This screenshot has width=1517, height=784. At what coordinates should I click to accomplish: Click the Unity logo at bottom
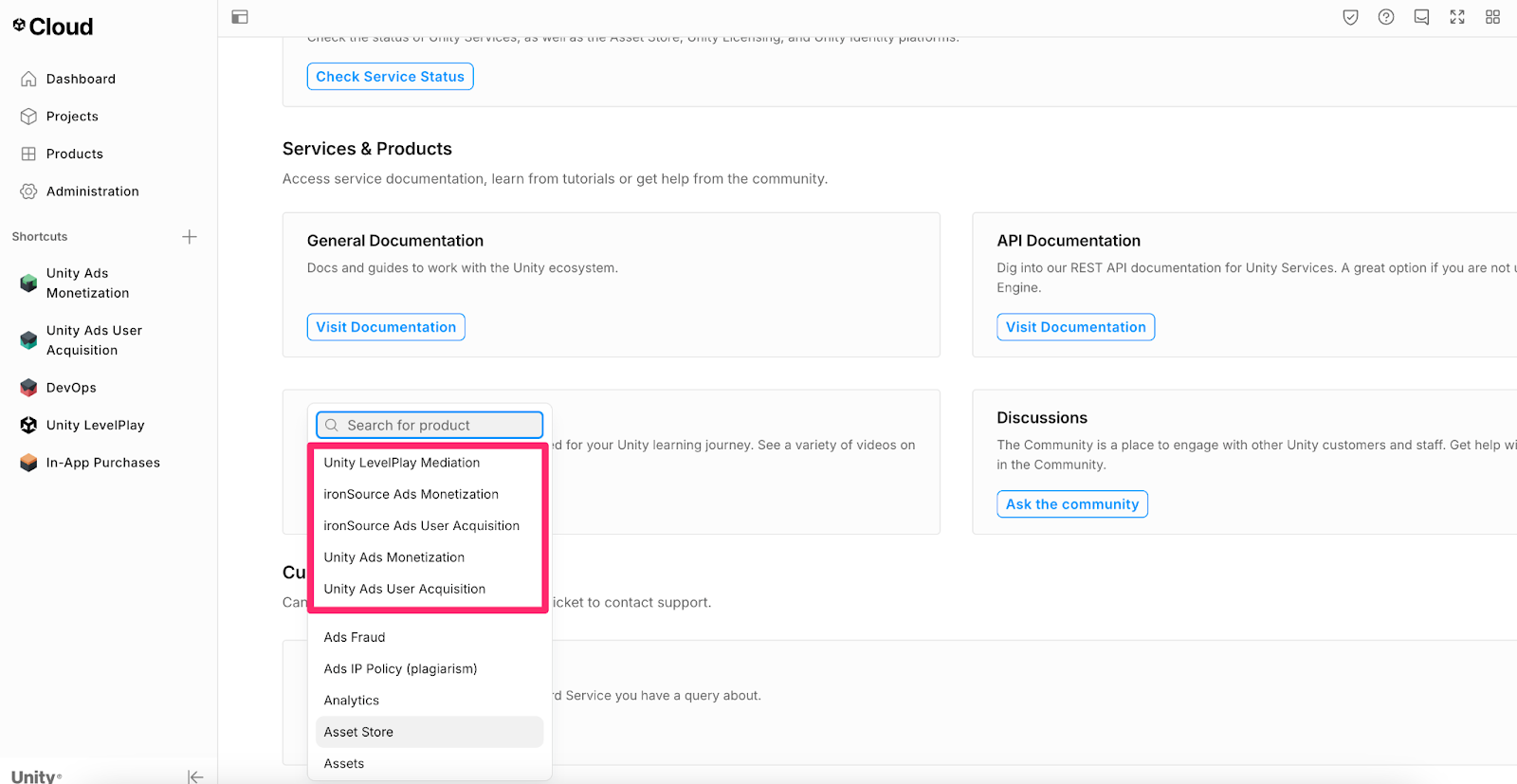[x=36, y=777]
